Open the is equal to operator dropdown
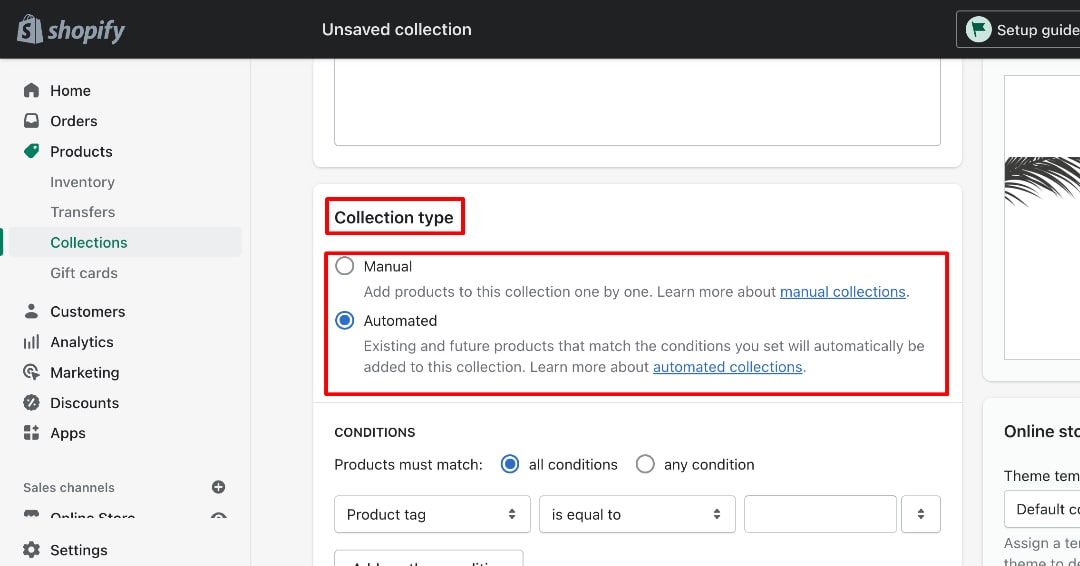This screenshot has width=1080, height=566. (637, 514)
